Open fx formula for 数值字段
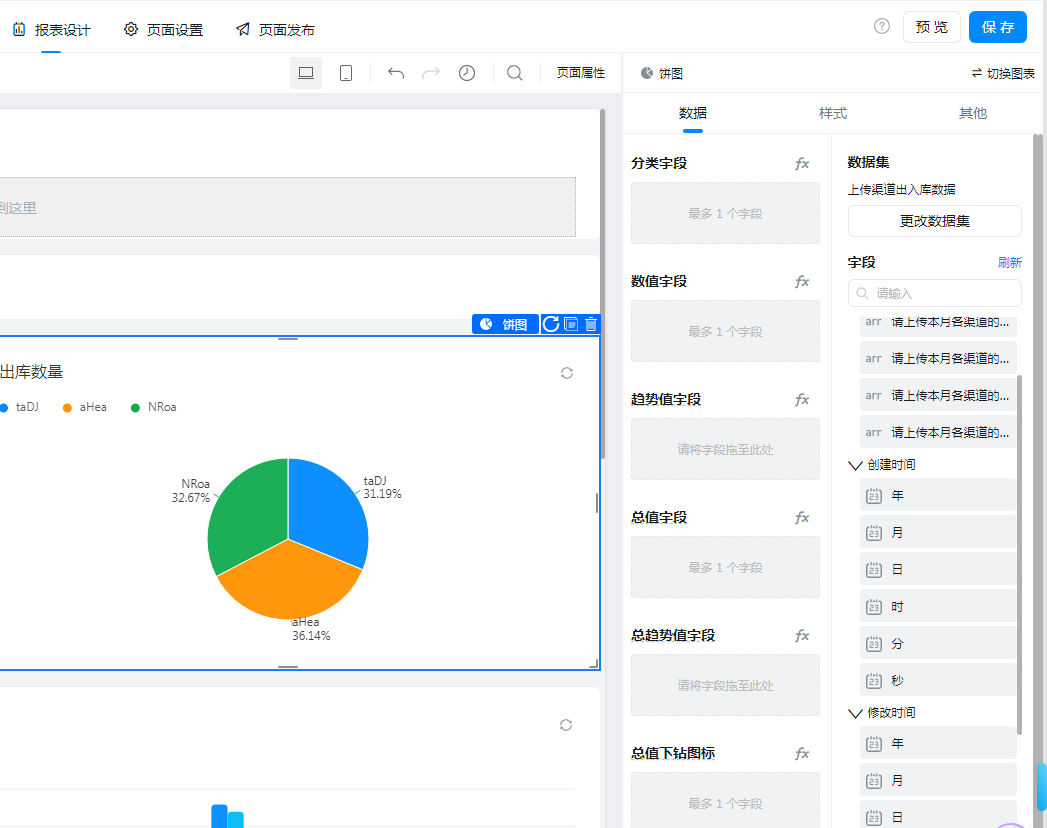Viewport: 1047px width, 828px height. [x=802, y=282]
